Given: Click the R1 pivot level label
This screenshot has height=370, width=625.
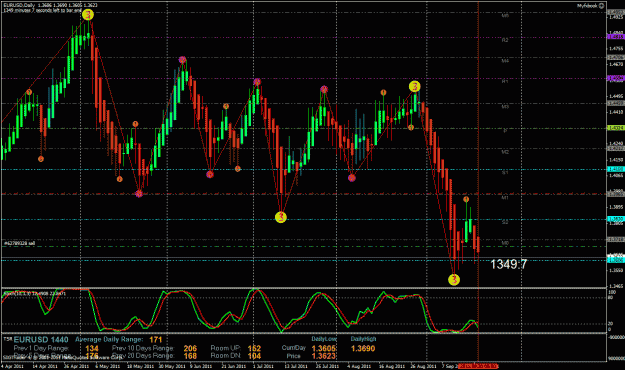Looking at the screenshot, I should click(505, 81).
